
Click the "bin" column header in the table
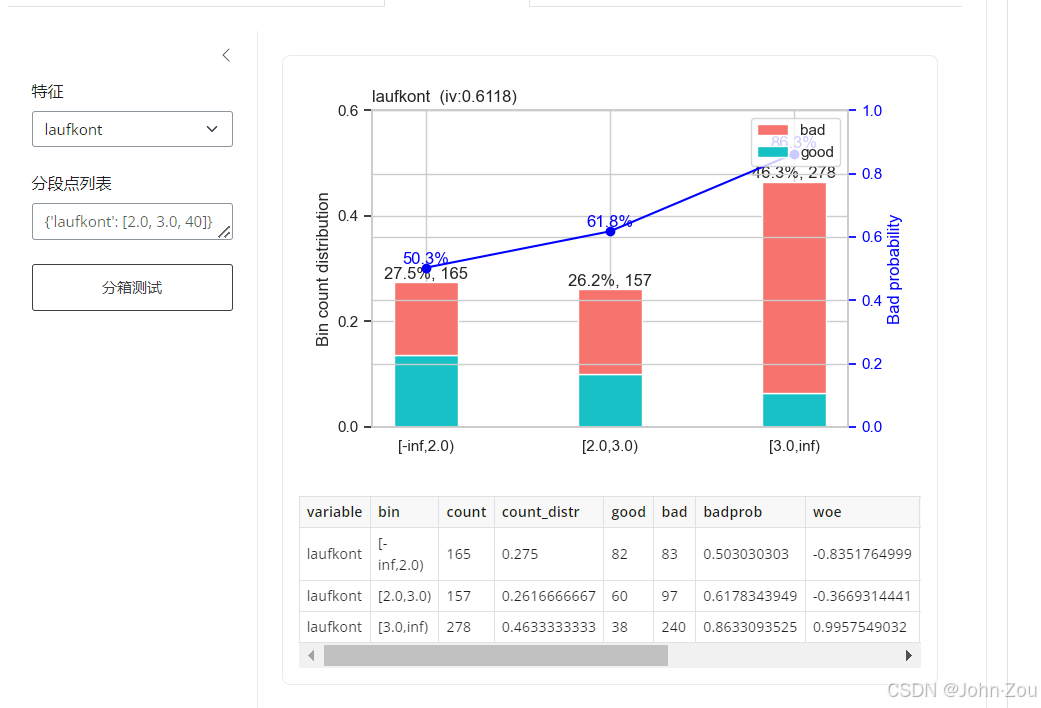tap(389, 512)
